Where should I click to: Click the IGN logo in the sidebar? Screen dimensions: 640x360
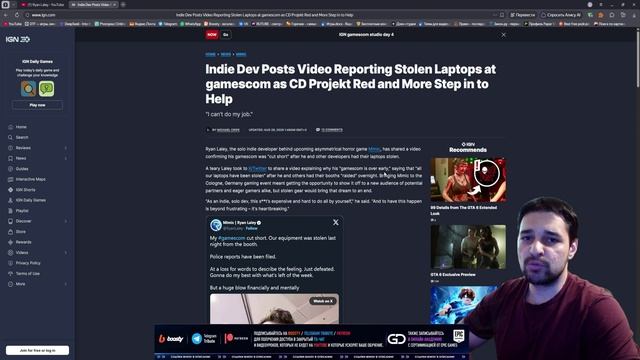[x=18, y=39]
